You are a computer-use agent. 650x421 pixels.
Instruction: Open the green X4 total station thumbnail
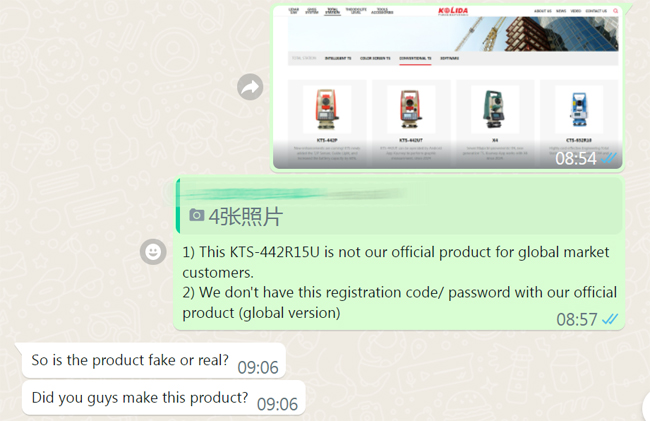point(495,109)
